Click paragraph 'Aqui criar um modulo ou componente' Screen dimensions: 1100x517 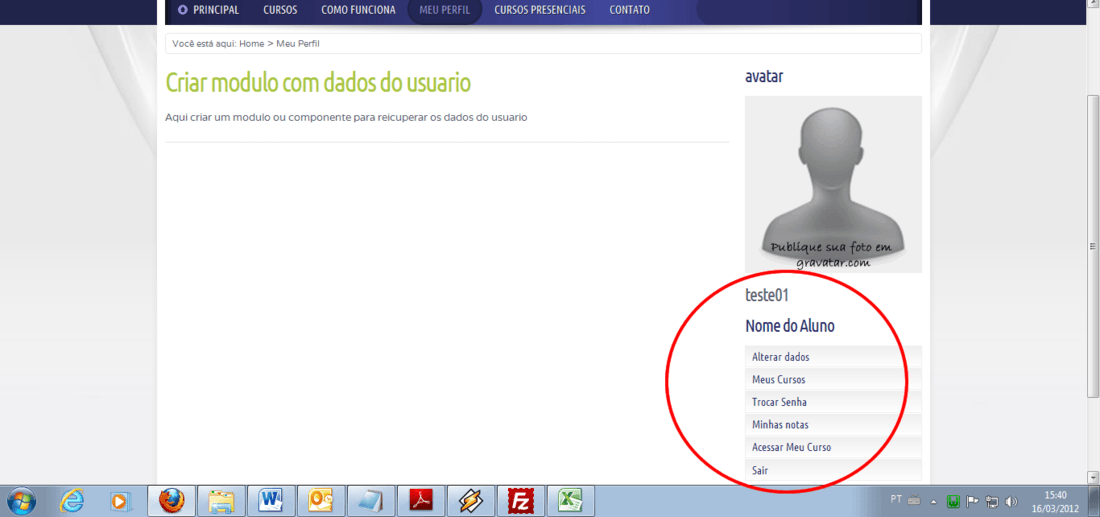(x=346, y=117)
